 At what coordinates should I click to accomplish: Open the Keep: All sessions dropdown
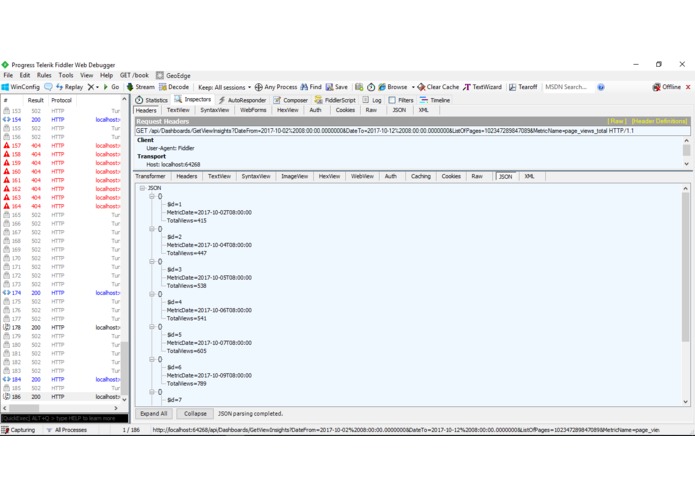point(224,87)
